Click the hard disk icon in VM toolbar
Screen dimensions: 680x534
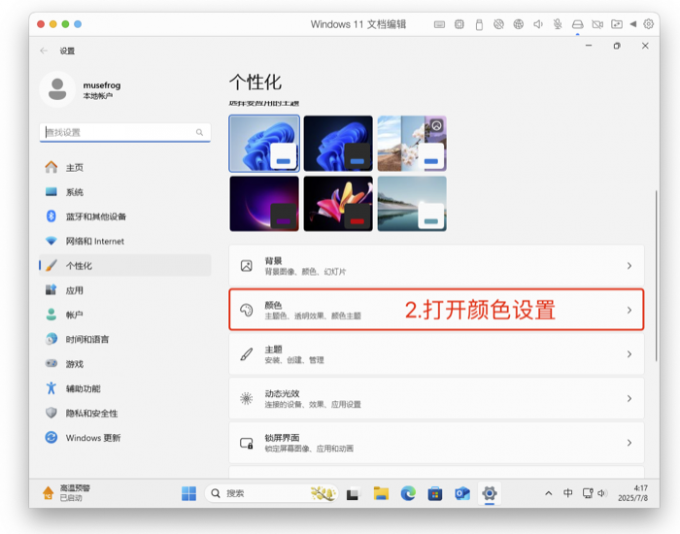(x=578, y=24)
